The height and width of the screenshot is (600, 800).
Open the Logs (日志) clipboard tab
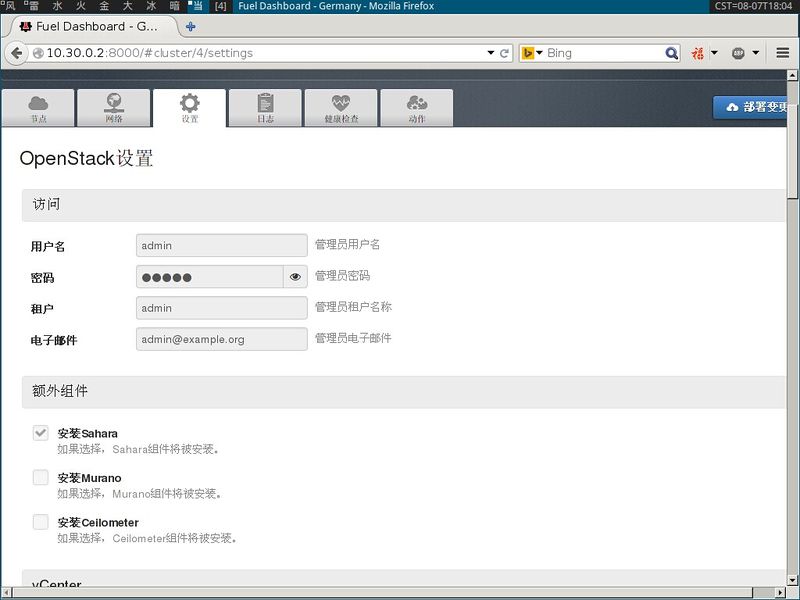(265, 108)
